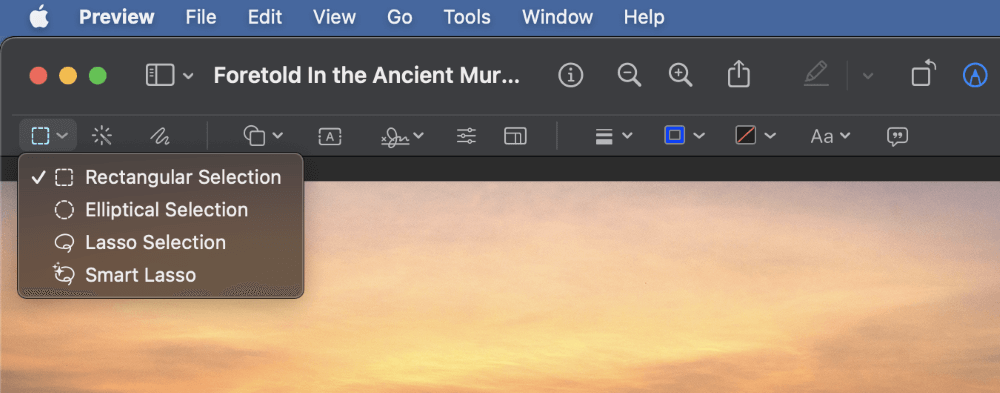The image size is (1000, 393).
Task: Expand the highlight options chevron
Action: 867,77
